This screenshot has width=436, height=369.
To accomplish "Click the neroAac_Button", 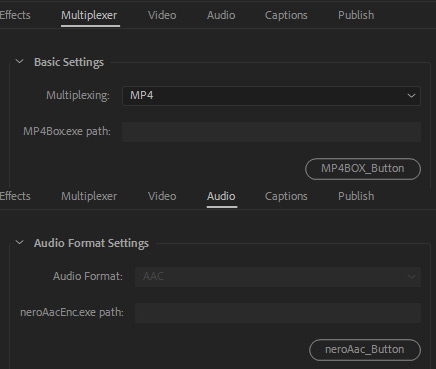I will tap(365, 350).
